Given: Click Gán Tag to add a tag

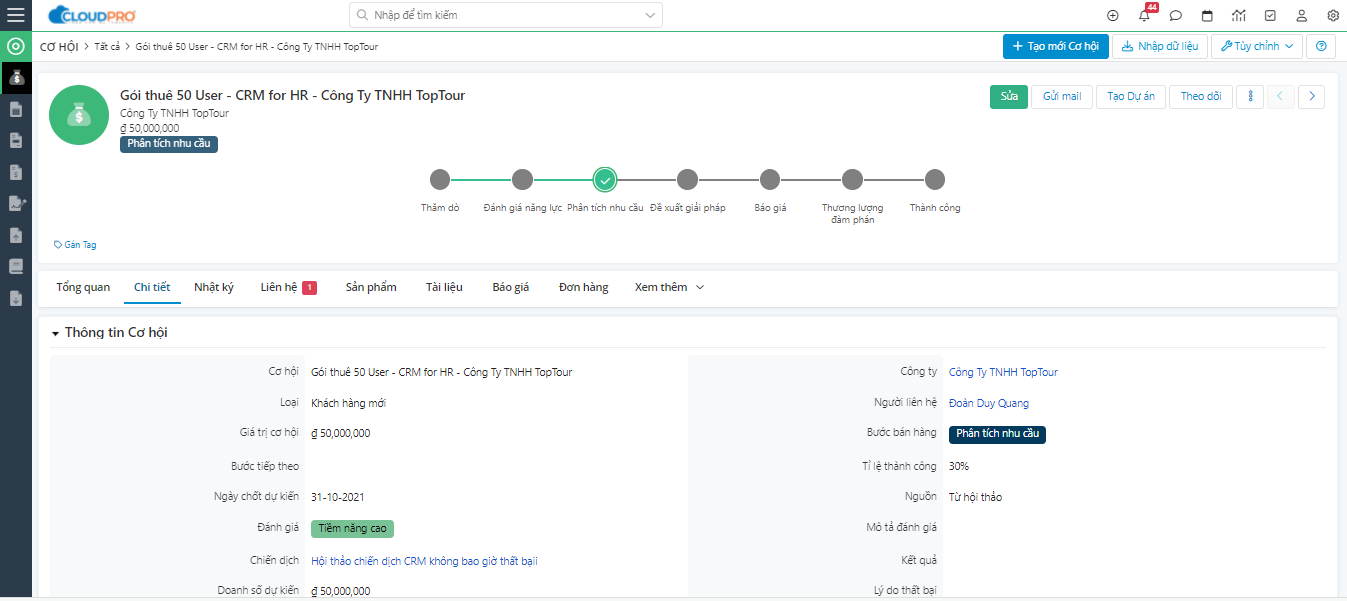Looking at the screenshot, I should coord(75,244).
